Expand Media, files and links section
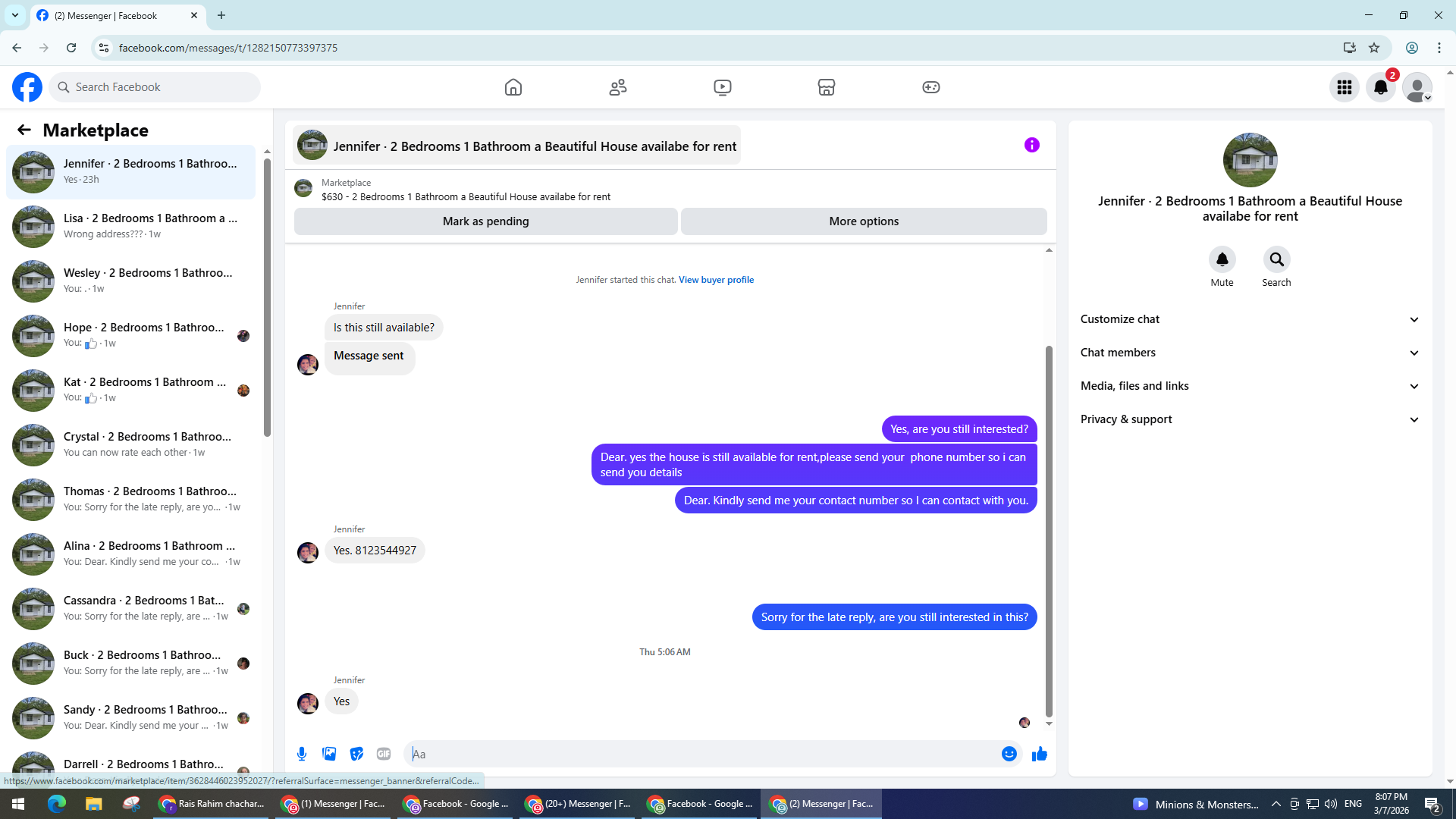 click(1250, 386)
